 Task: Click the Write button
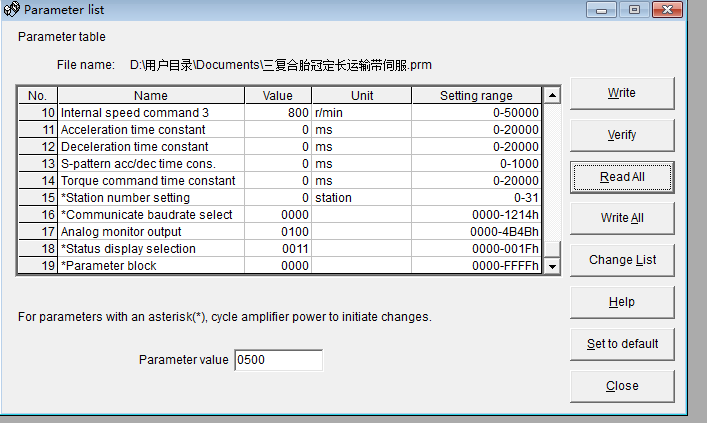click(621, 93)
